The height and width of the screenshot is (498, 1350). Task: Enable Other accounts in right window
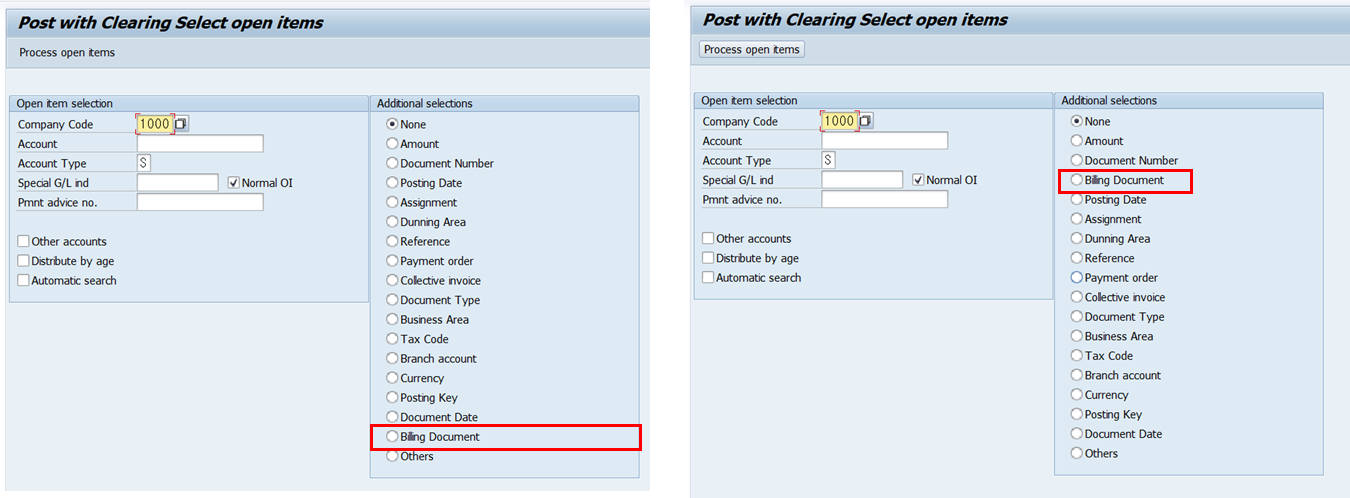[x=708, y=239]
